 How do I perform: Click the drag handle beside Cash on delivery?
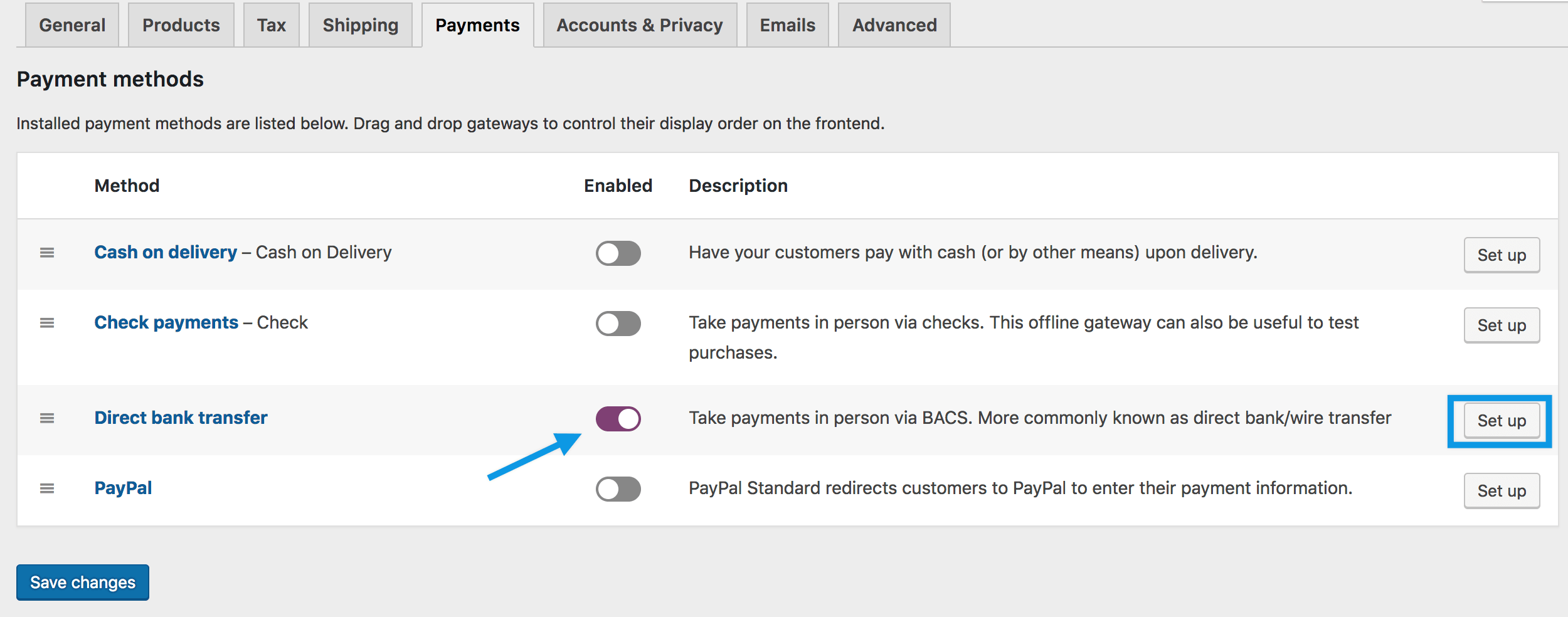click(46, 253)
